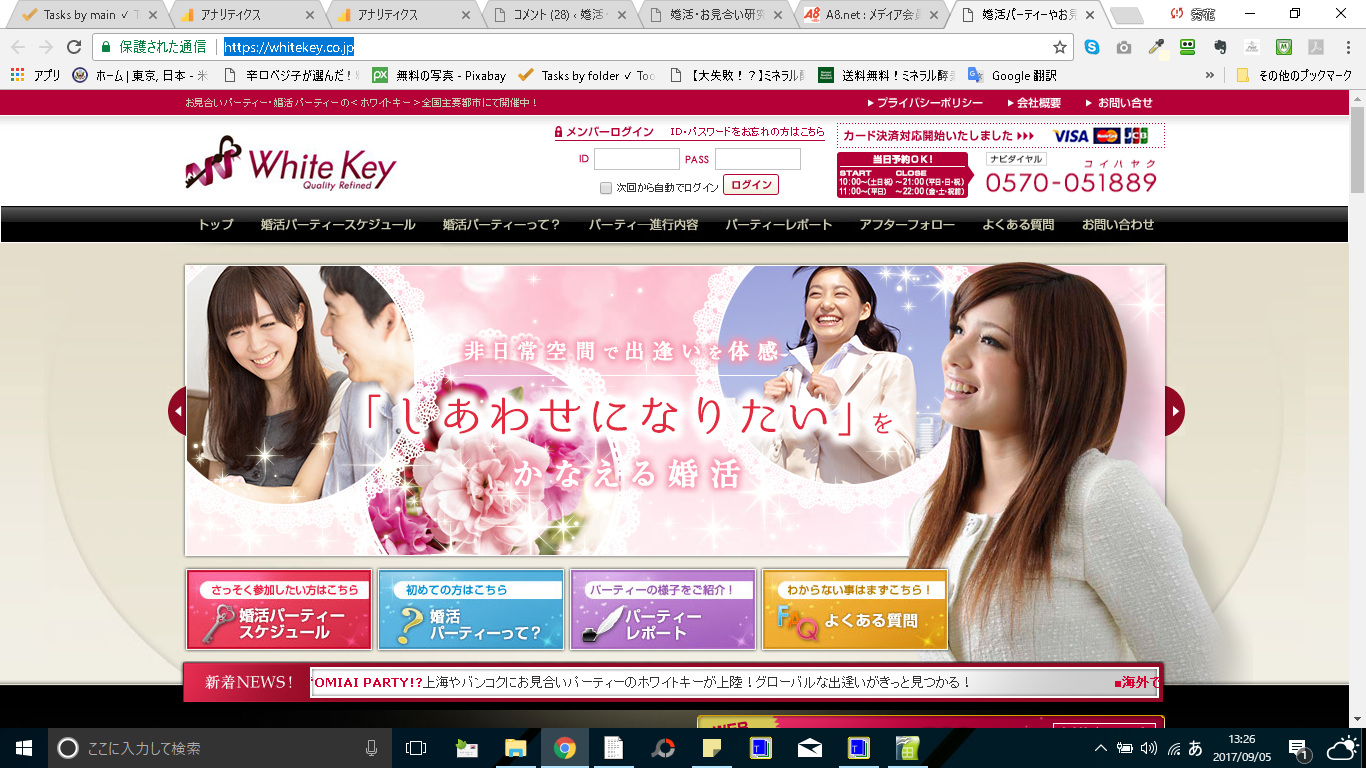Click the Task View taskbar icon
This screenshot has height=768, width=1366.
[x=416, y=747]
